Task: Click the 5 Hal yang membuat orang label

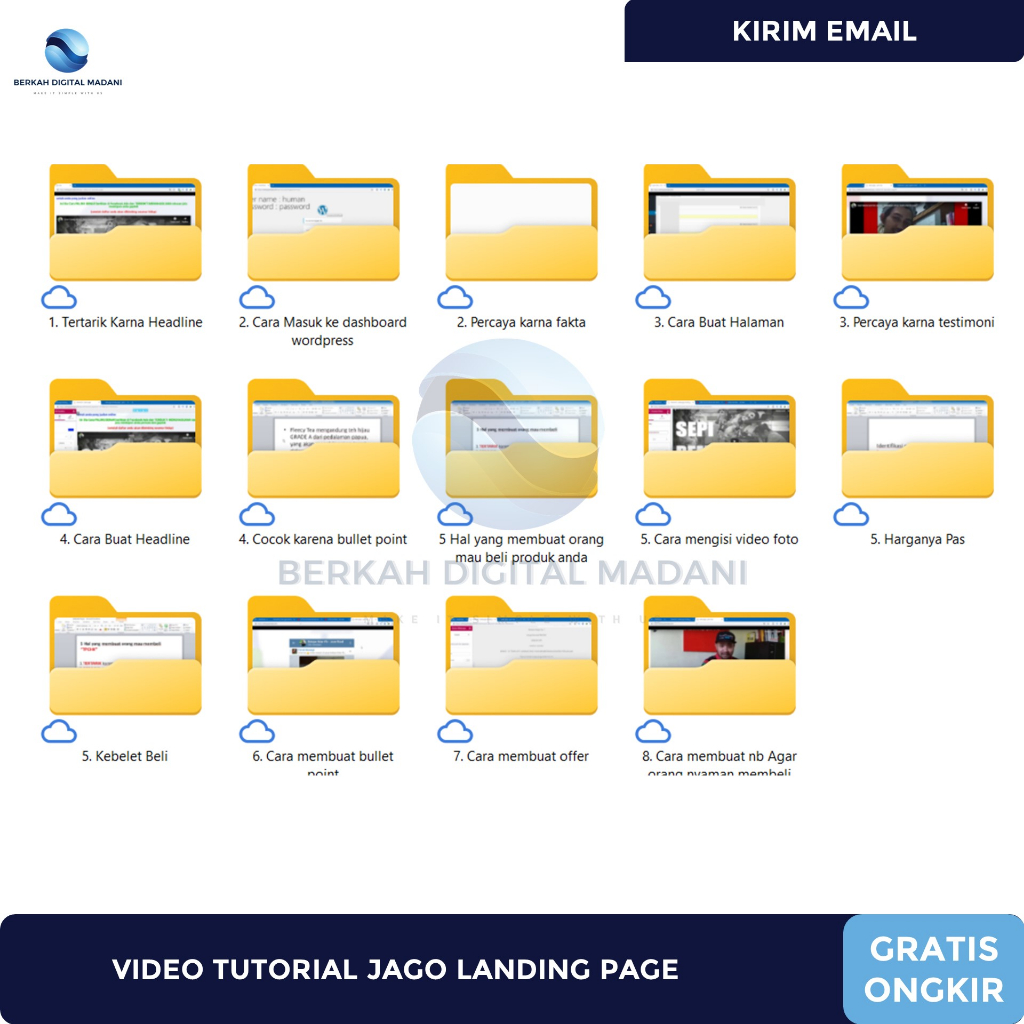Action: click(522, 548)
